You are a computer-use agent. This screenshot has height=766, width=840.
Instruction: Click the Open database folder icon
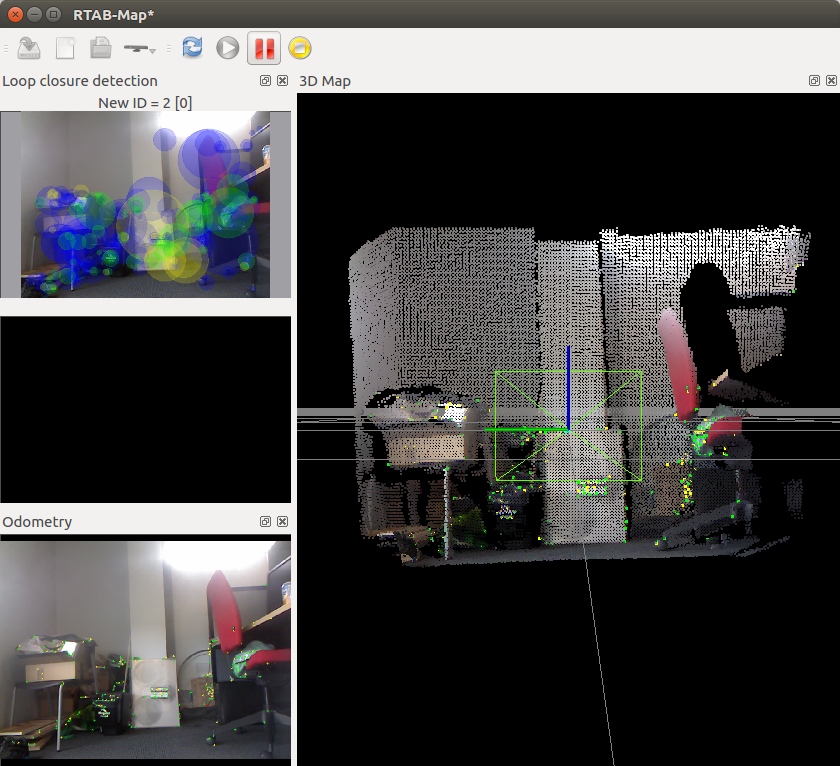[x=100, y=47]
